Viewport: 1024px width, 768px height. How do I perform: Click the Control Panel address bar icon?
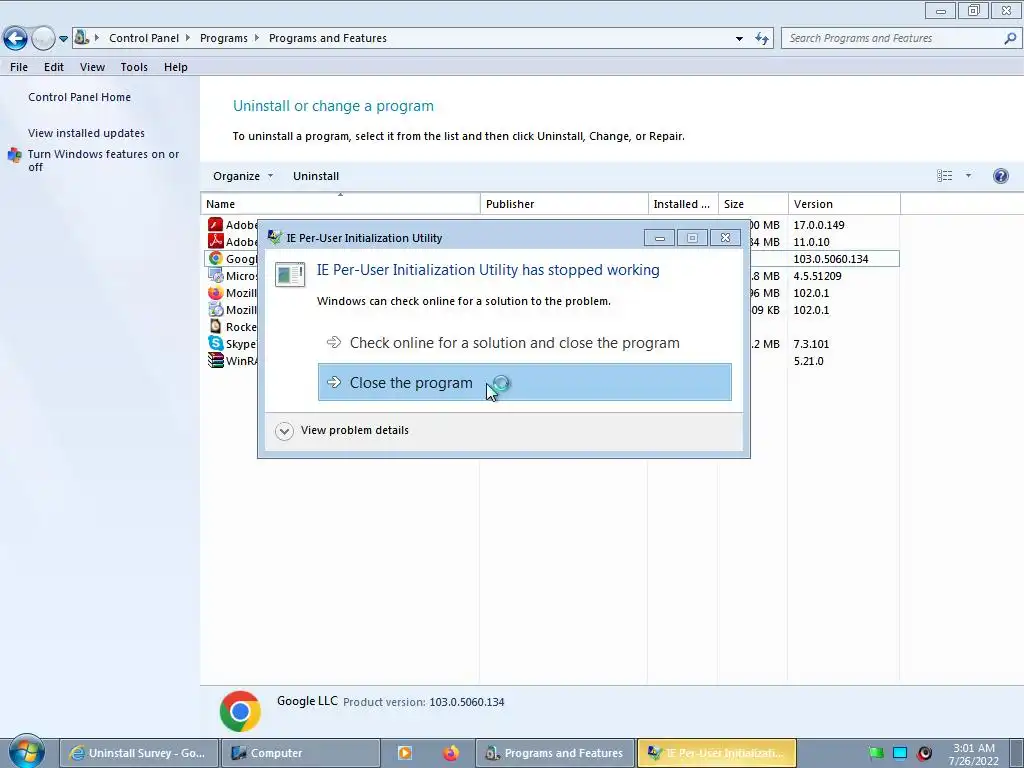tap(82, 38)
